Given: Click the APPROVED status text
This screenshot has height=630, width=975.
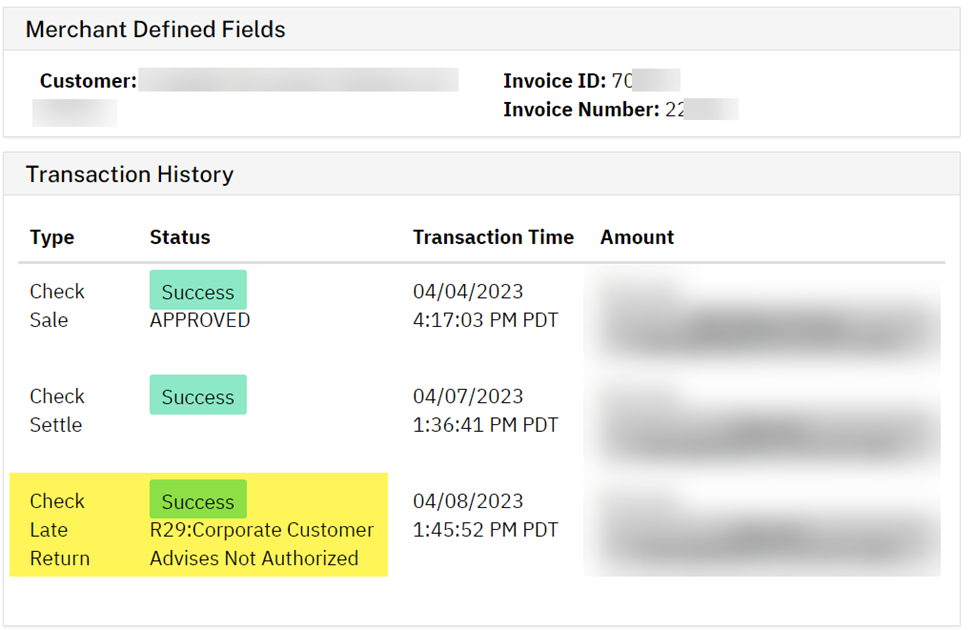Looking at the screenshot, I should 200,320.
